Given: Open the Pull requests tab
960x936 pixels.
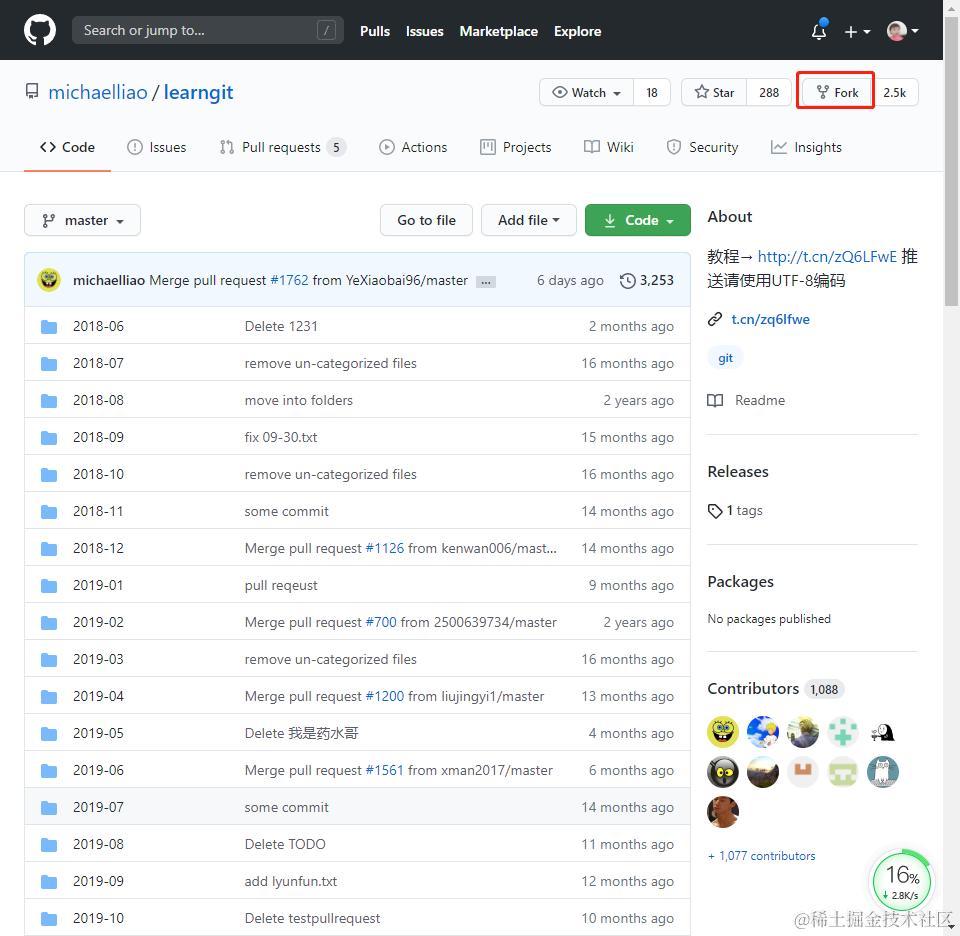Looking at the screenshot, I should click(282, 148).
